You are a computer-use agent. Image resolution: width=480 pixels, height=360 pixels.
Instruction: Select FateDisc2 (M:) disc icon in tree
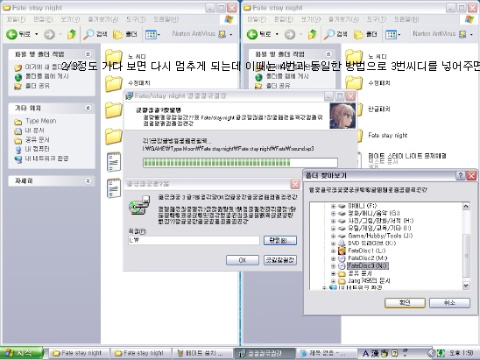[x=342, y=258]
